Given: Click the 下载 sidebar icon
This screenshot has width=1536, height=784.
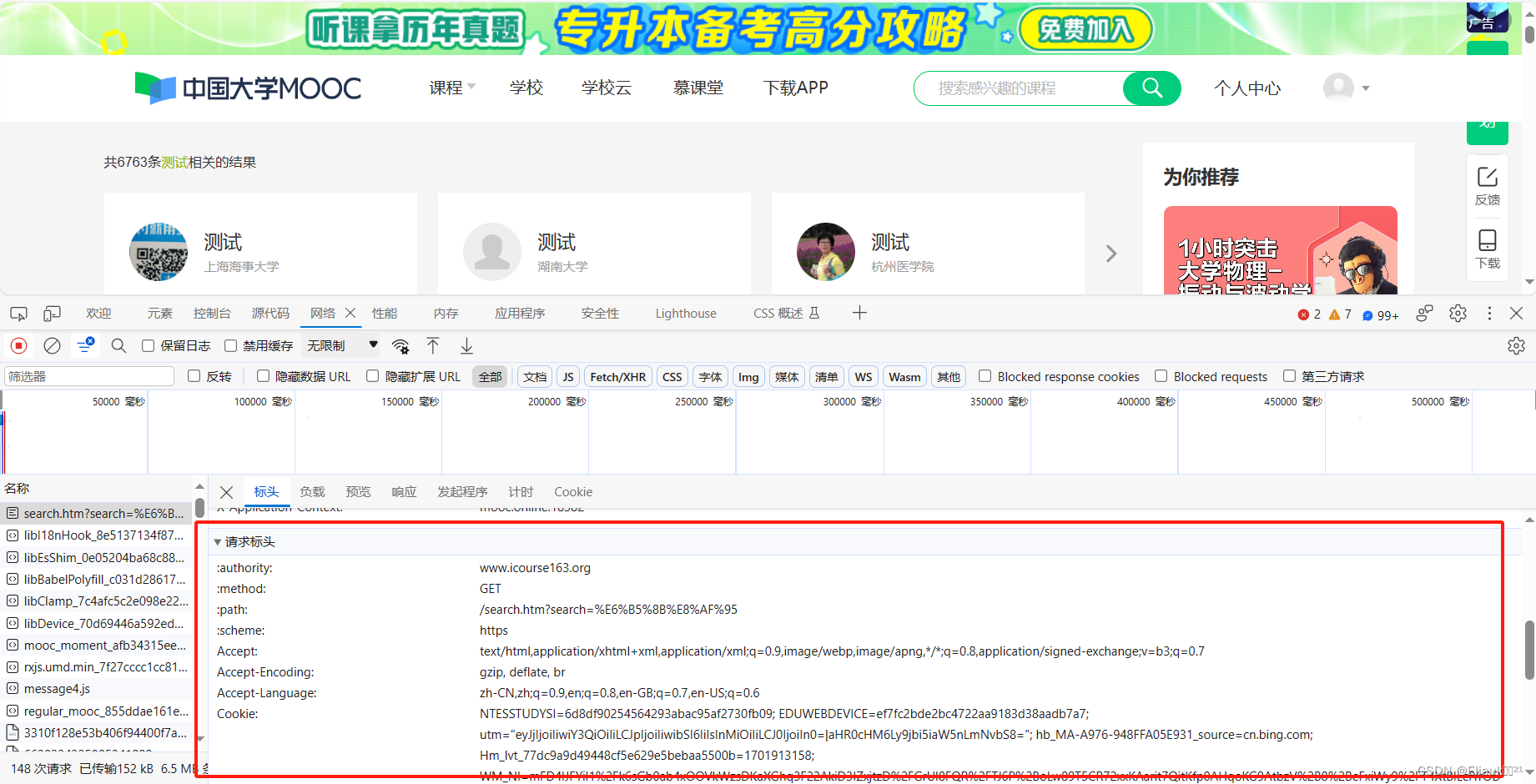Looking at the screenshot, I should [x=1488, y=249].
